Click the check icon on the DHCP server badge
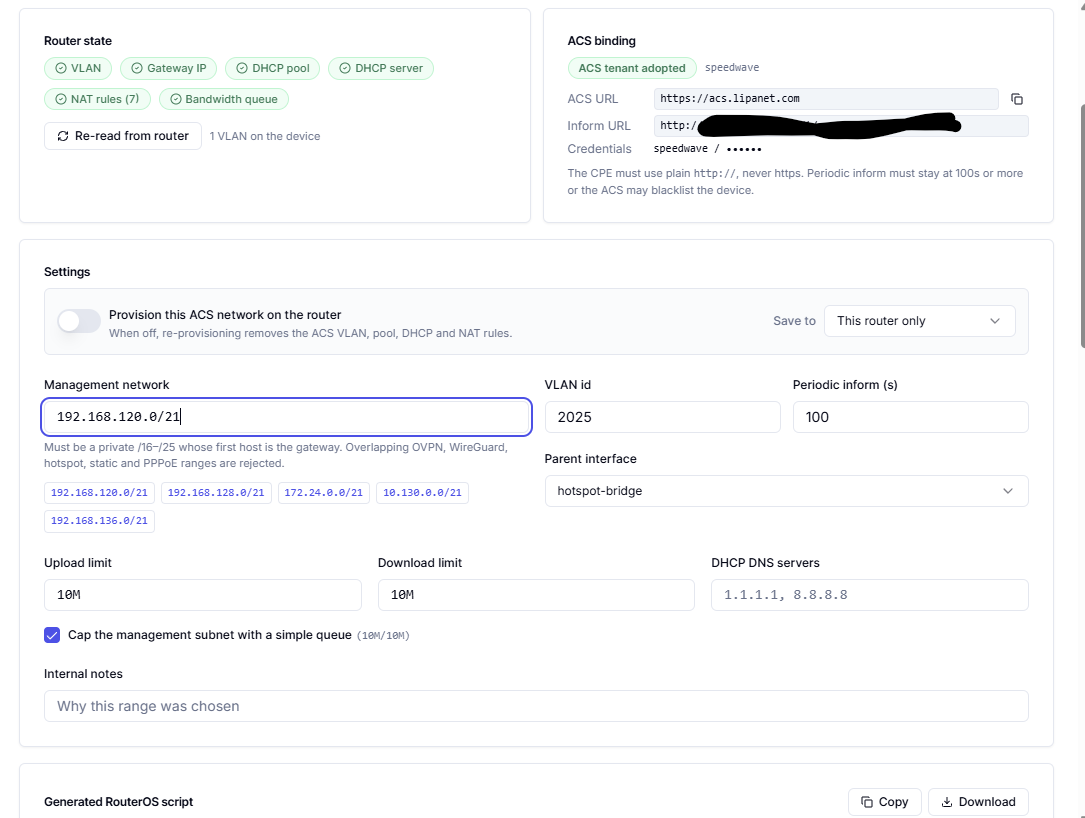 345,69
